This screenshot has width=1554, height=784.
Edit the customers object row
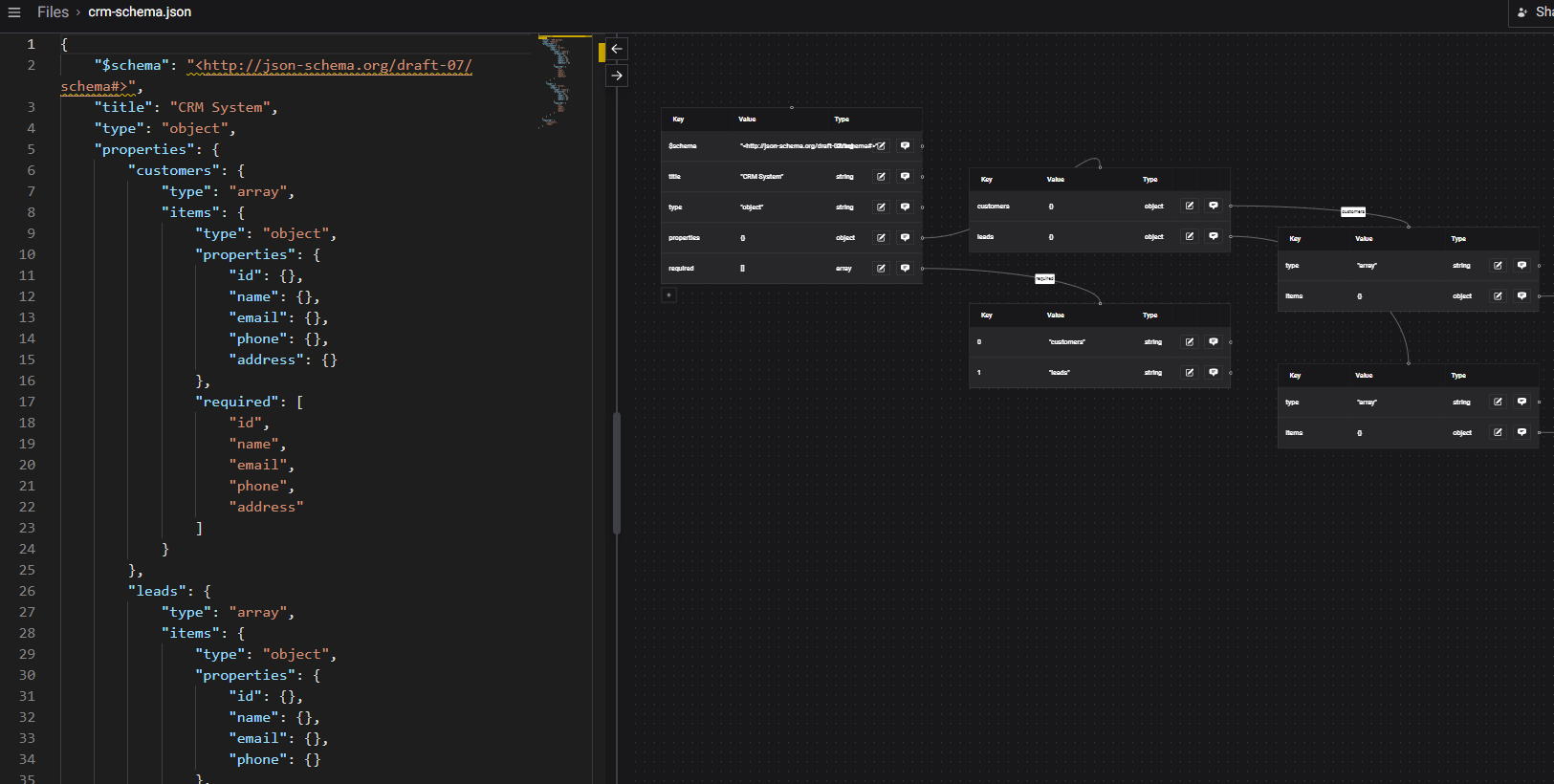pyautogui.click(x=1190, y=206)
